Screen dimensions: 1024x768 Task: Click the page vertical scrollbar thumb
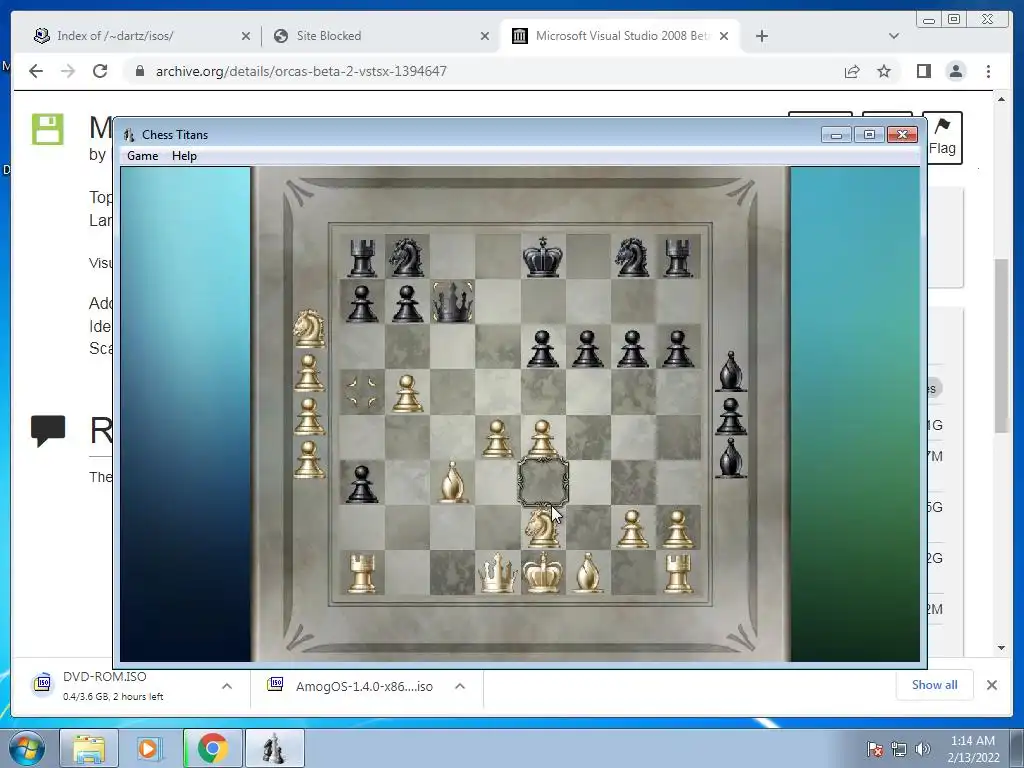click(1002, 345)
